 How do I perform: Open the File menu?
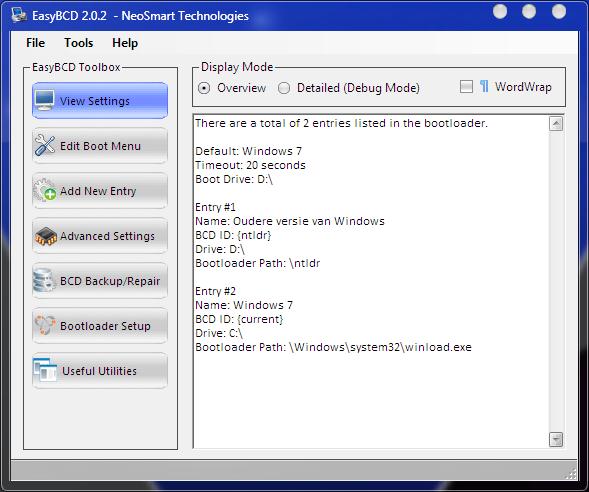click(35, 43)
